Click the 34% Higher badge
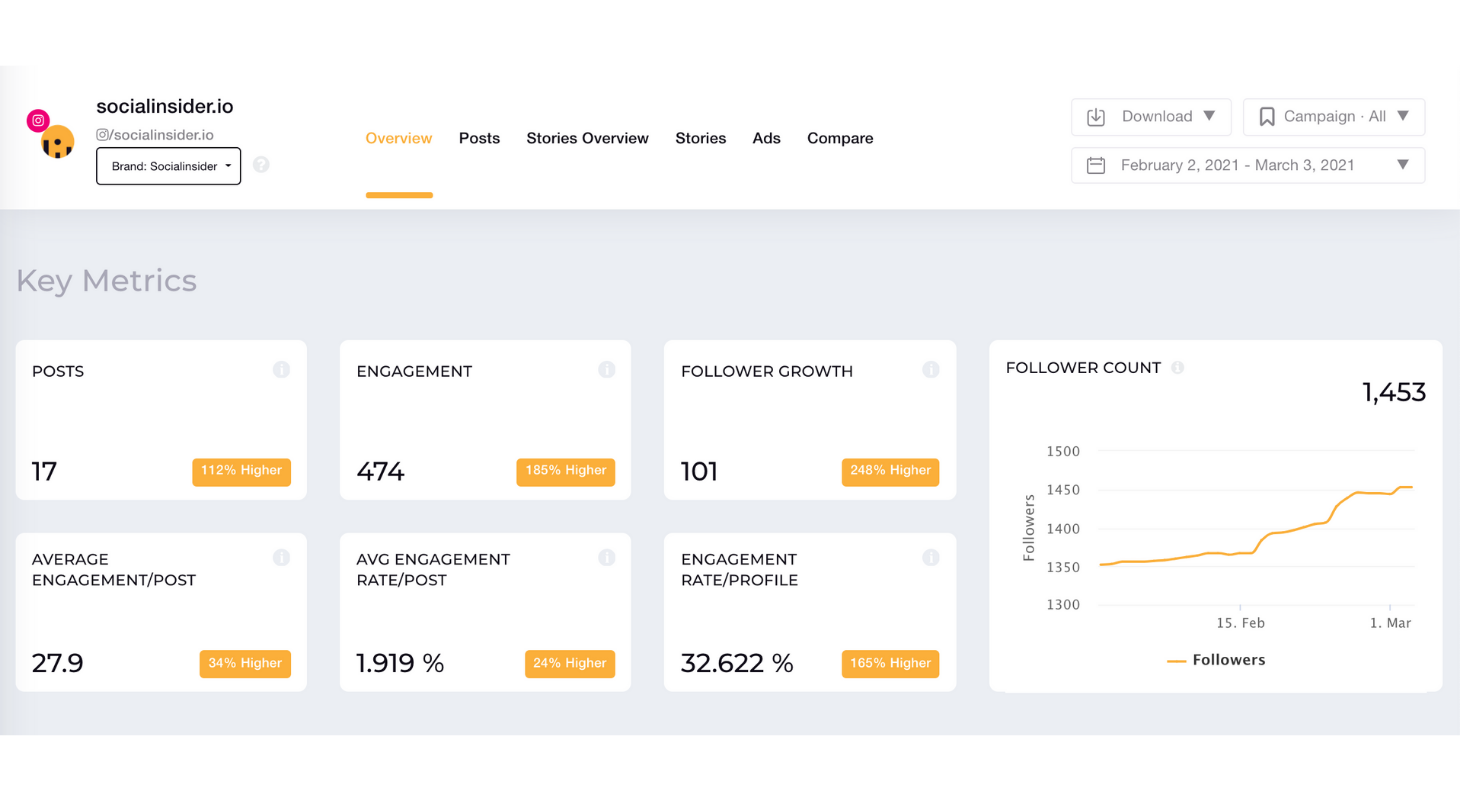The width and height of the screenshot is (1460, 800). click(x=246, y=663)
